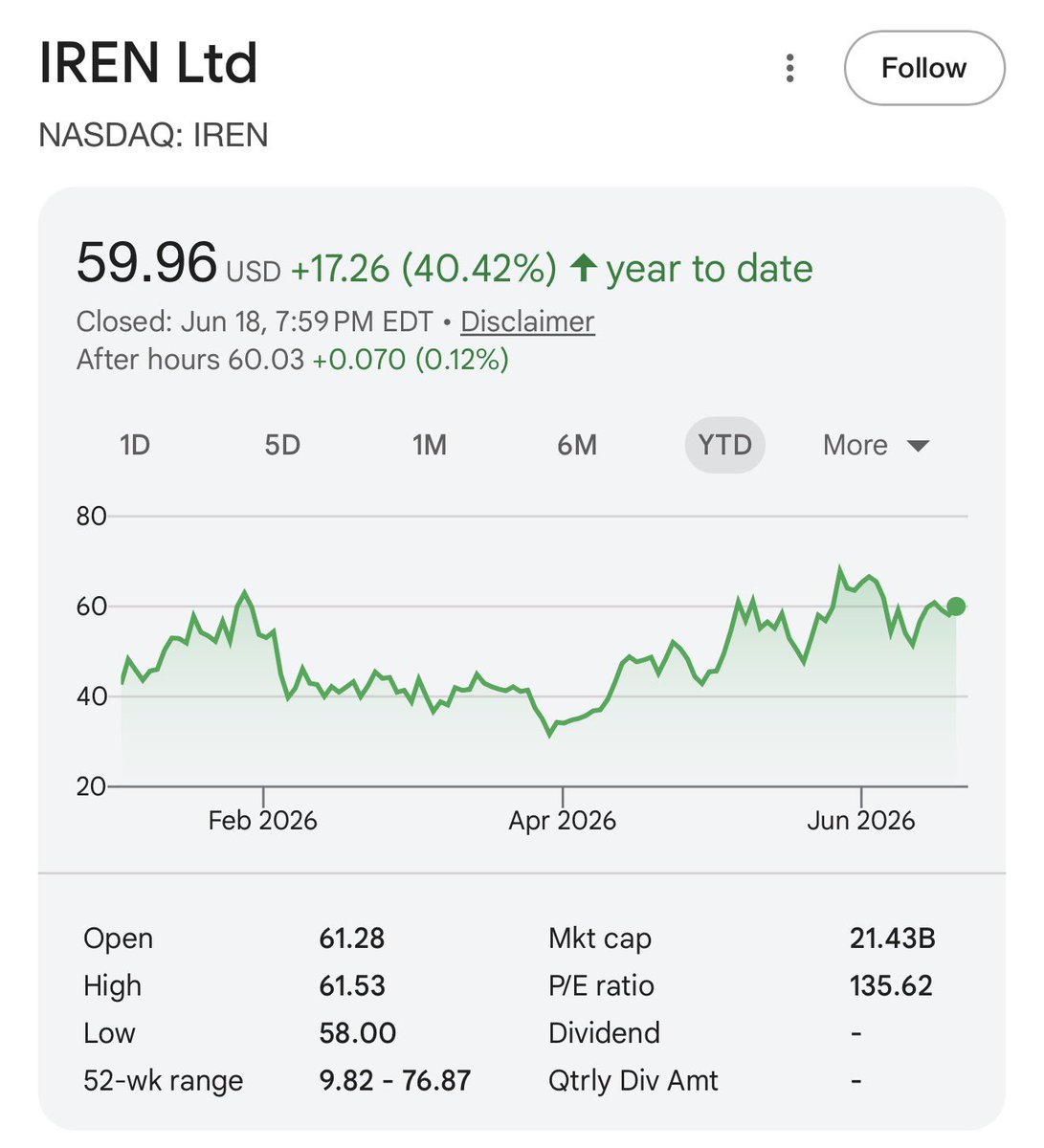Click the Jun 2026 axis label
Viewport: 1044px width, 1148px height.
pyautogui.click(x=861, y=821)
